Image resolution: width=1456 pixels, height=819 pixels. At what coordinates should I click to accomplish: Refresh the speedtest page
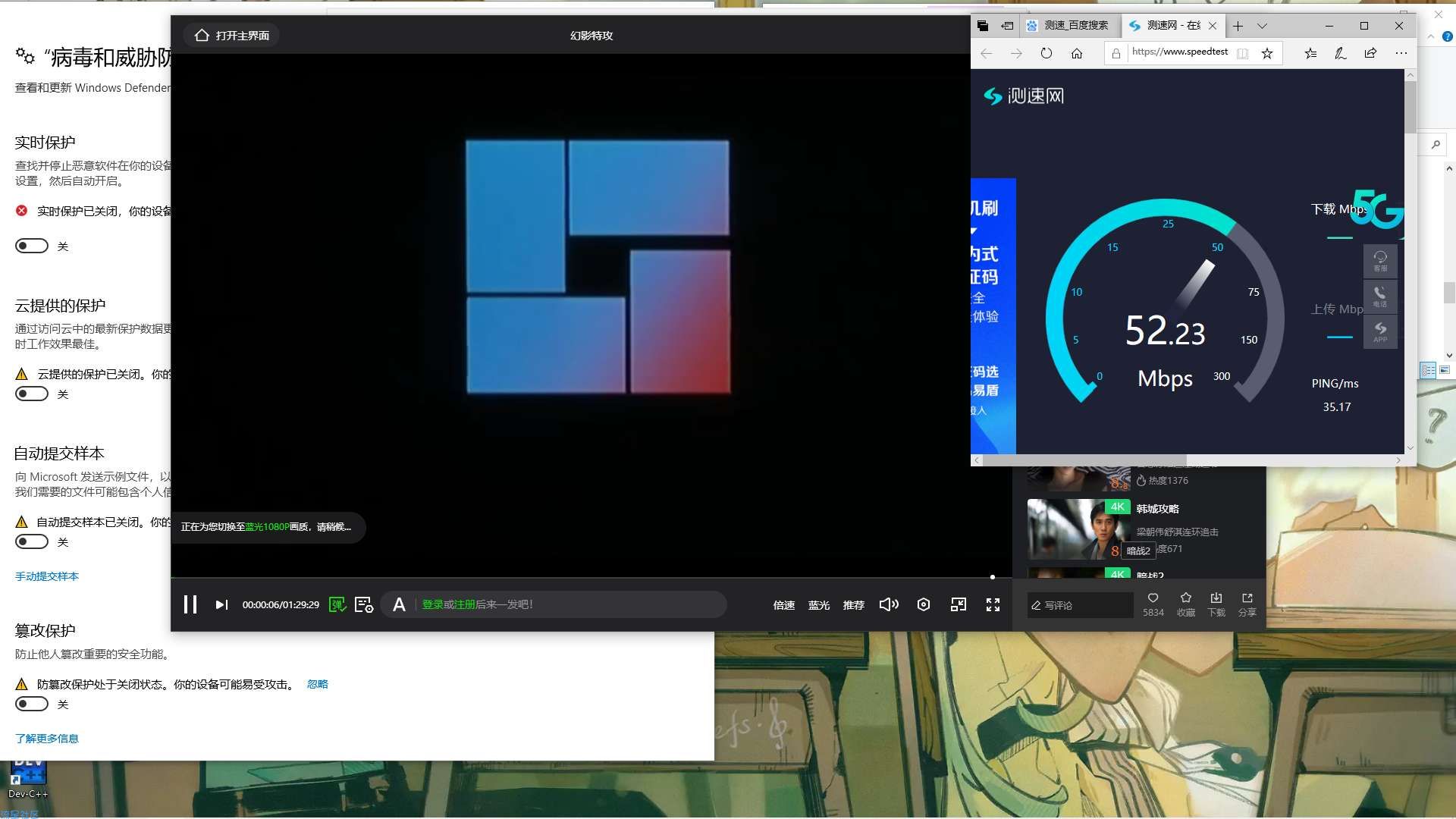pyautogui.click(x=1046, y=53)
